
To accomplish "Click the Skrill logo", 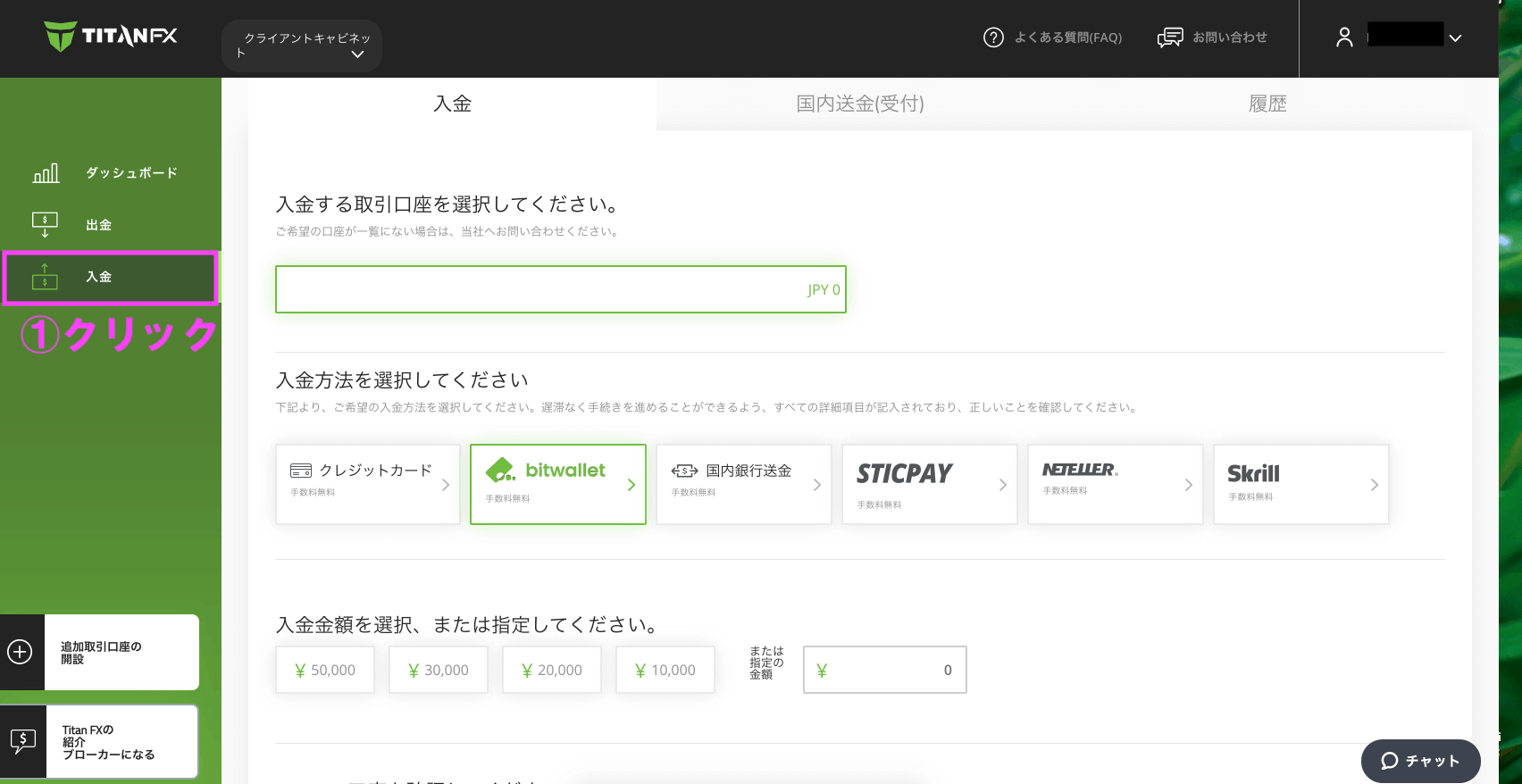I will click(x=1253, y=473).
